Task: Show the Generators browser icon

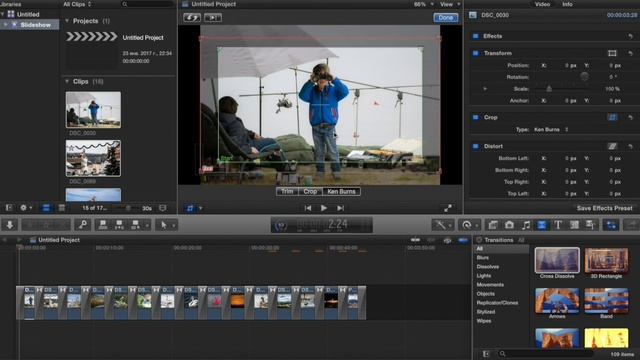Action: (574, 225)
